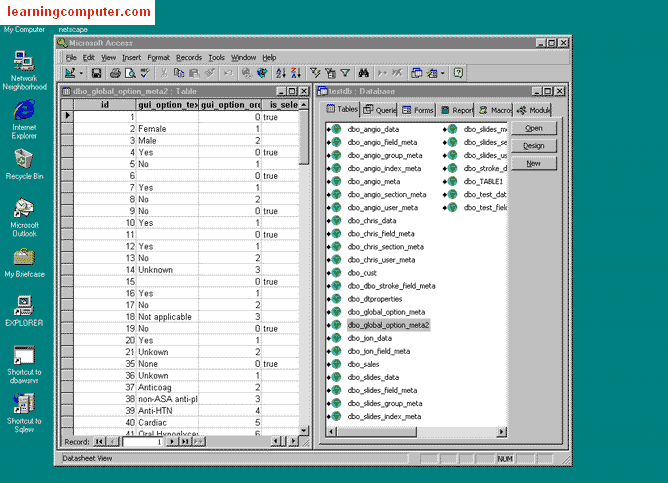Image resolution: width=668 pixels, height=483 pixels.
Task: Click the Apply Filter funnel icon
Action: pos(345,73)
